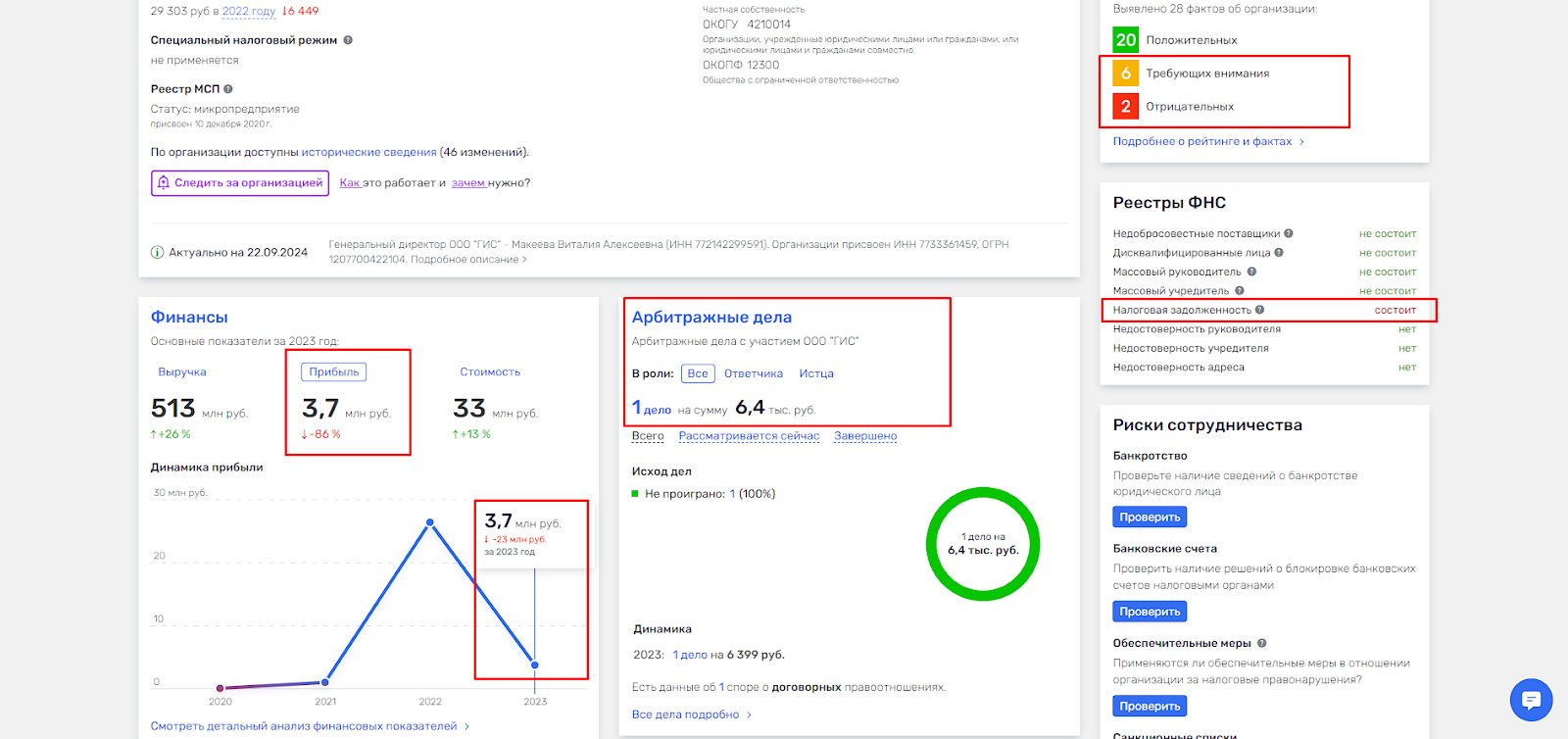The height and width of the screenshot is (739, 1568).
Task: Click Налоговая задолженность состоит status
Action: (1395, 310)
